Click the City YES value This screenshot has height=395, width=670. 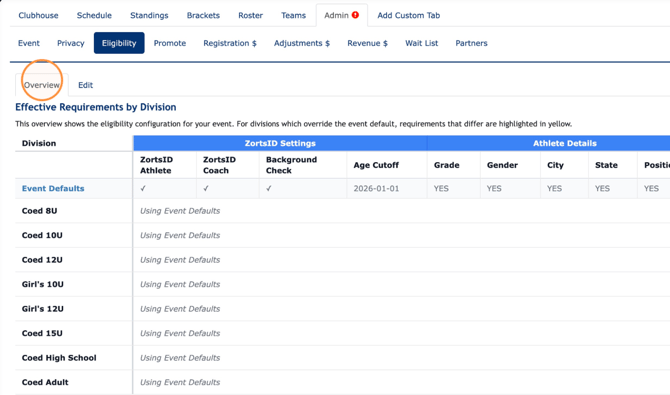point(554,189)
